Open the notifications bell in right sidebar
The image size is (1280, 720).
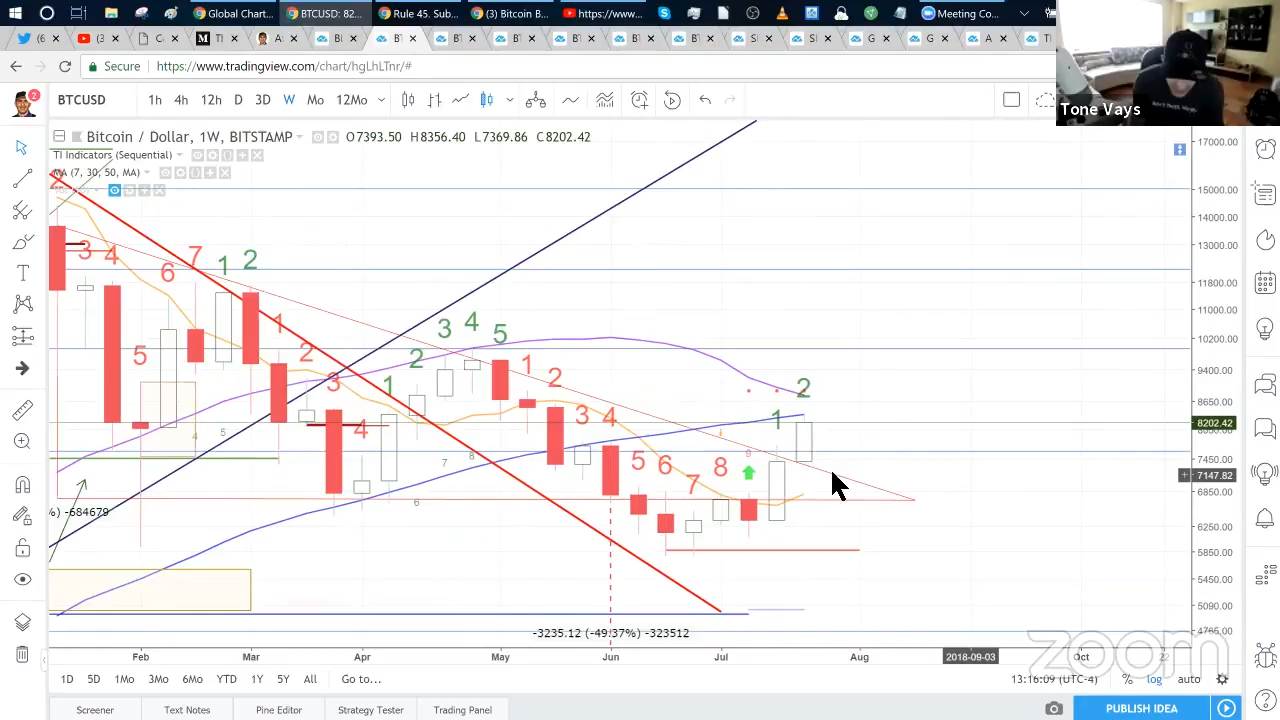point(1265,521)
